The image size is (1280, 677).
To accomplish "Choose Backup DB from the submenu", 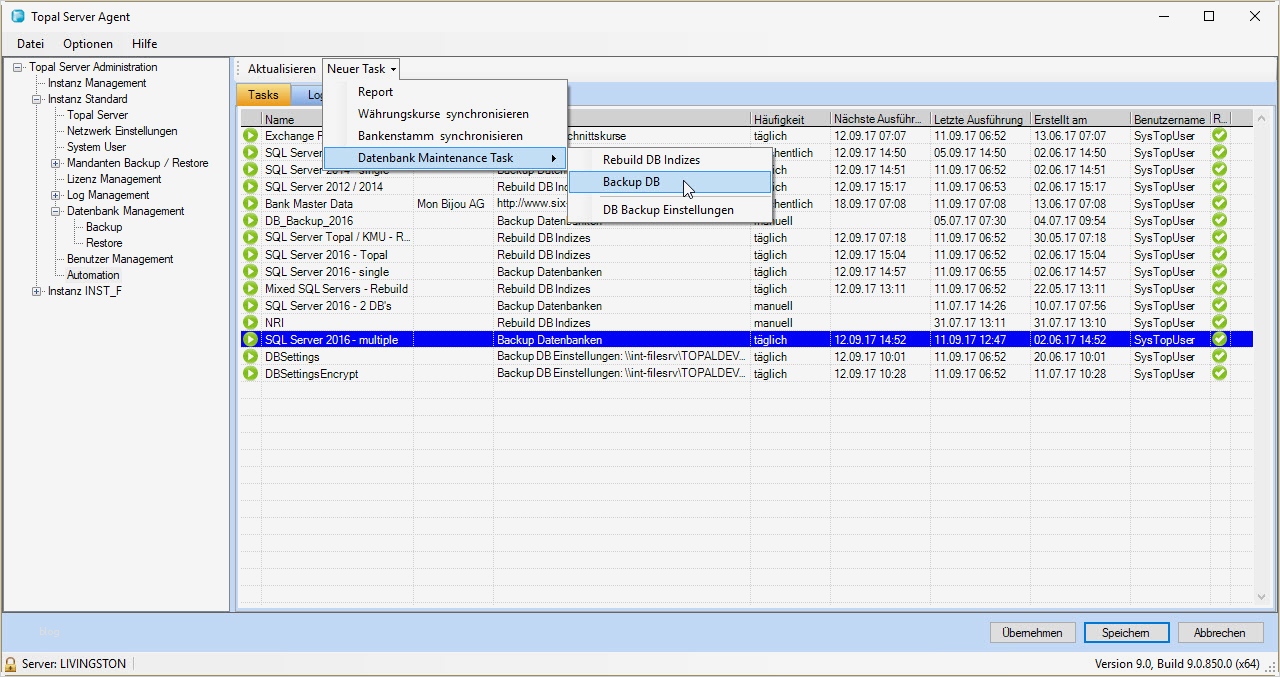I will coord(631,182).
